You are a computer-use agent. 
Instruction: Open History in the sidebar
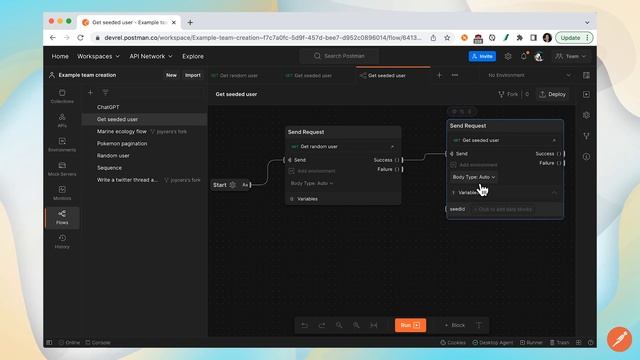(62, 242)
